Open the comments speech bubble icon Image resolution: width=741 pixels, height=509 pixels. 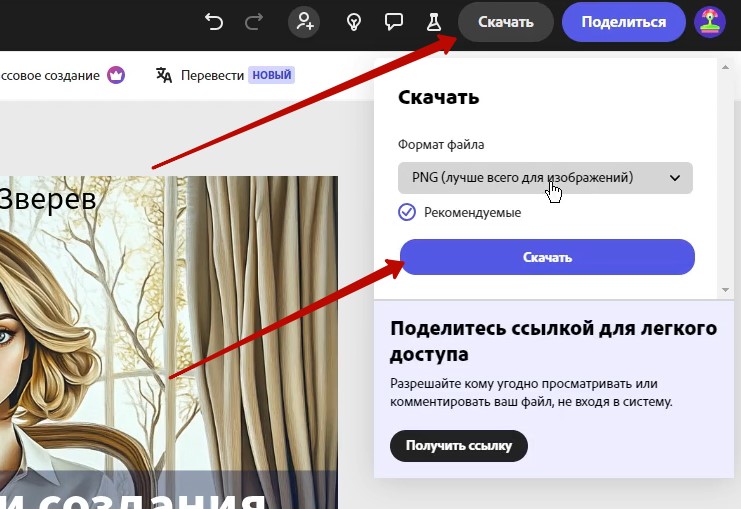pos(394,22)
